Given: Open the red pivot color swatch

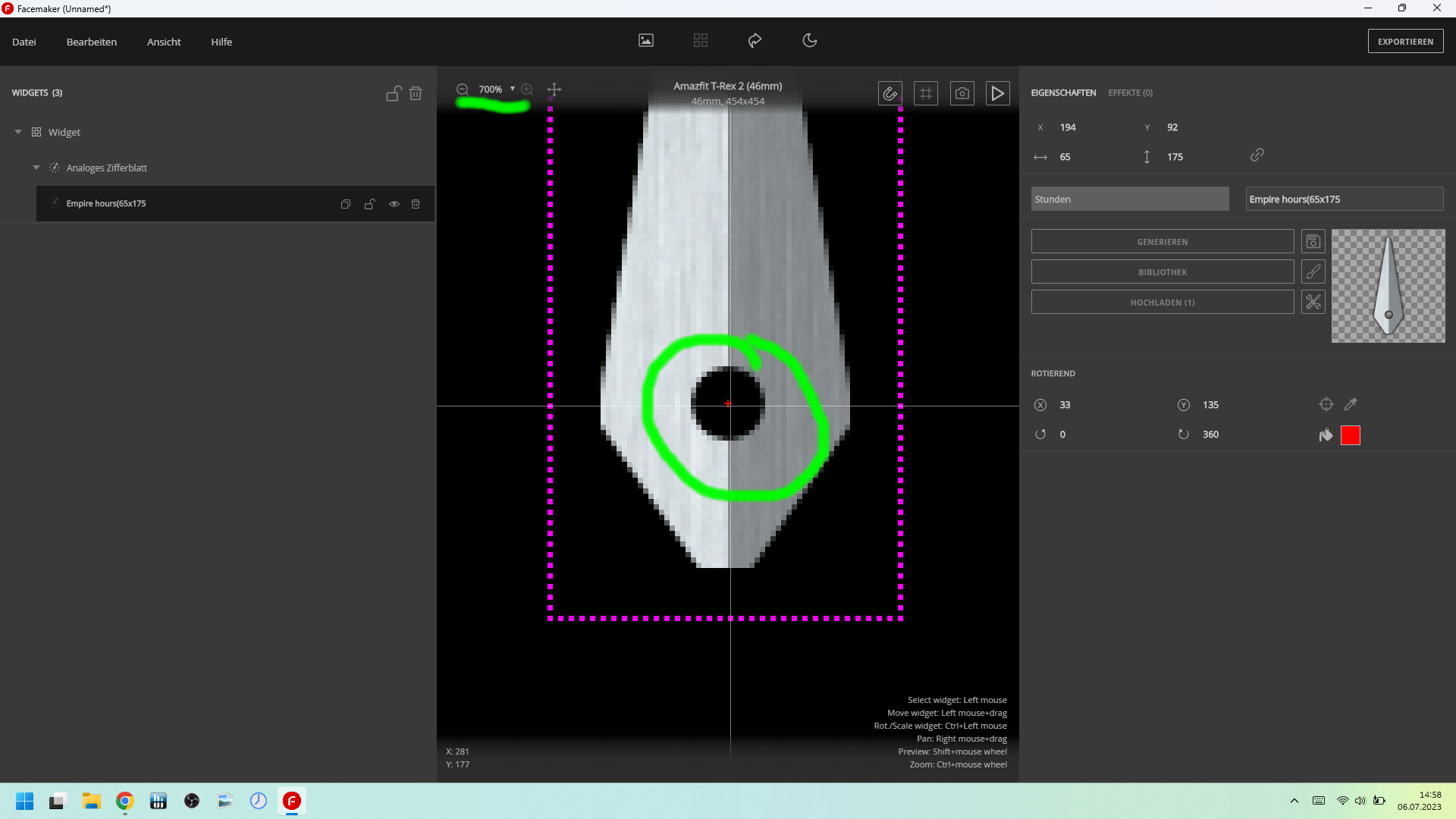Looking at the screenshot, I should pyautogui.click(x=1351, y=435).
